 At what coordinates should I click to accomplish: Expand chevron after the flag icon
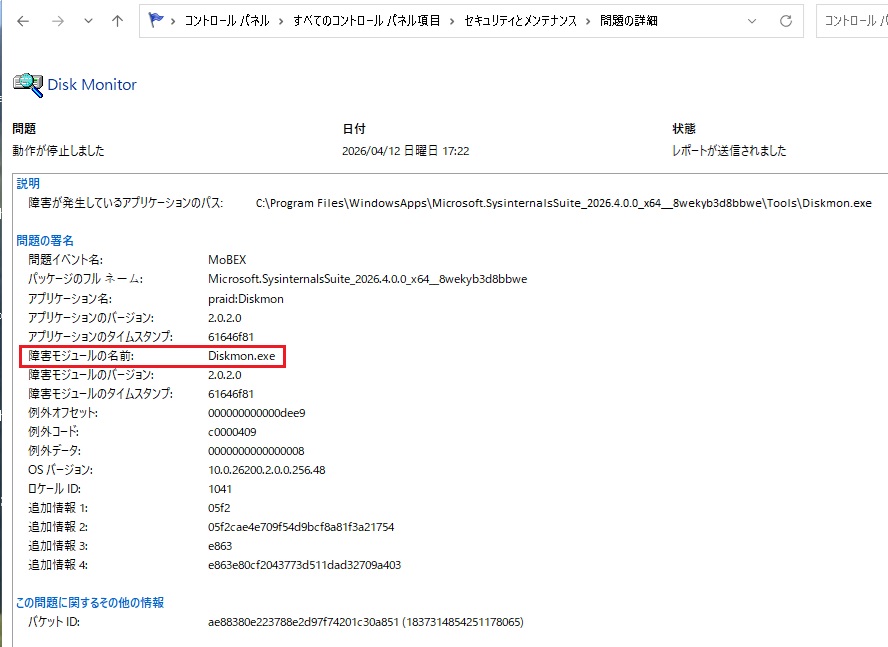[x=173, y=22]
